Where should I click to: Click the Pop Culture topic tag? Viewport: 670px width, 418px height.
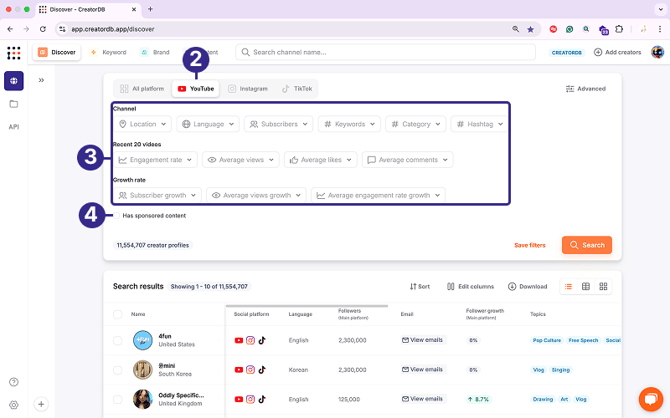[x=547, y=341]
